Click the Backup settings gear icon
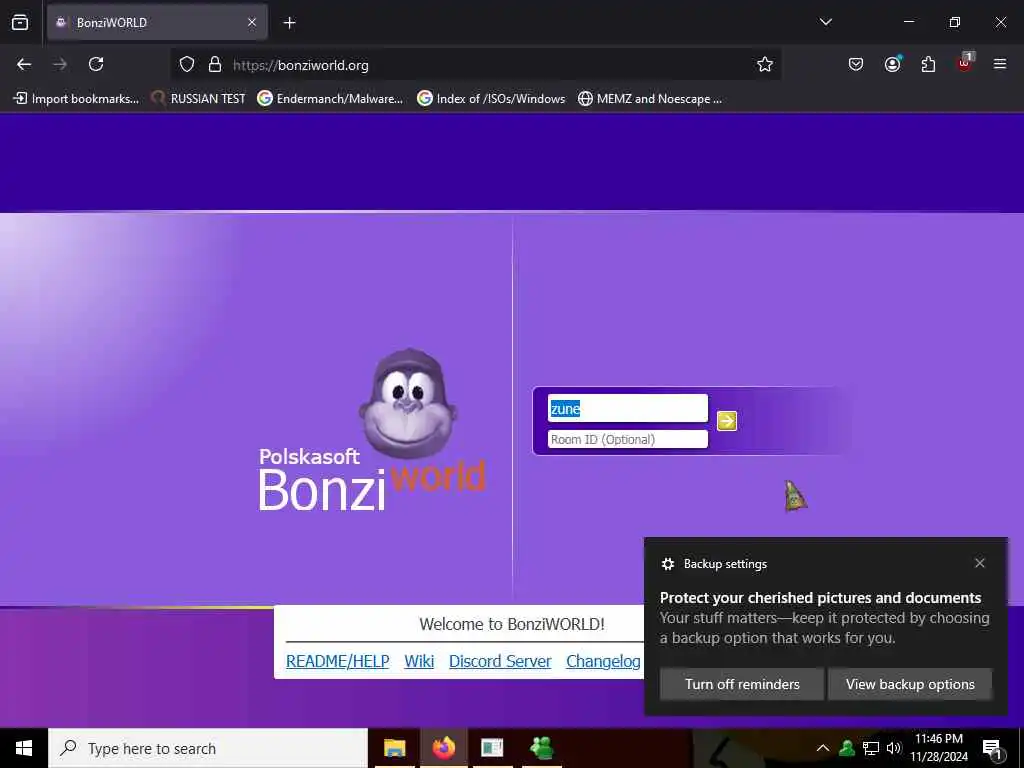Viewport: 1024px width, 768px height. (667, 564)
